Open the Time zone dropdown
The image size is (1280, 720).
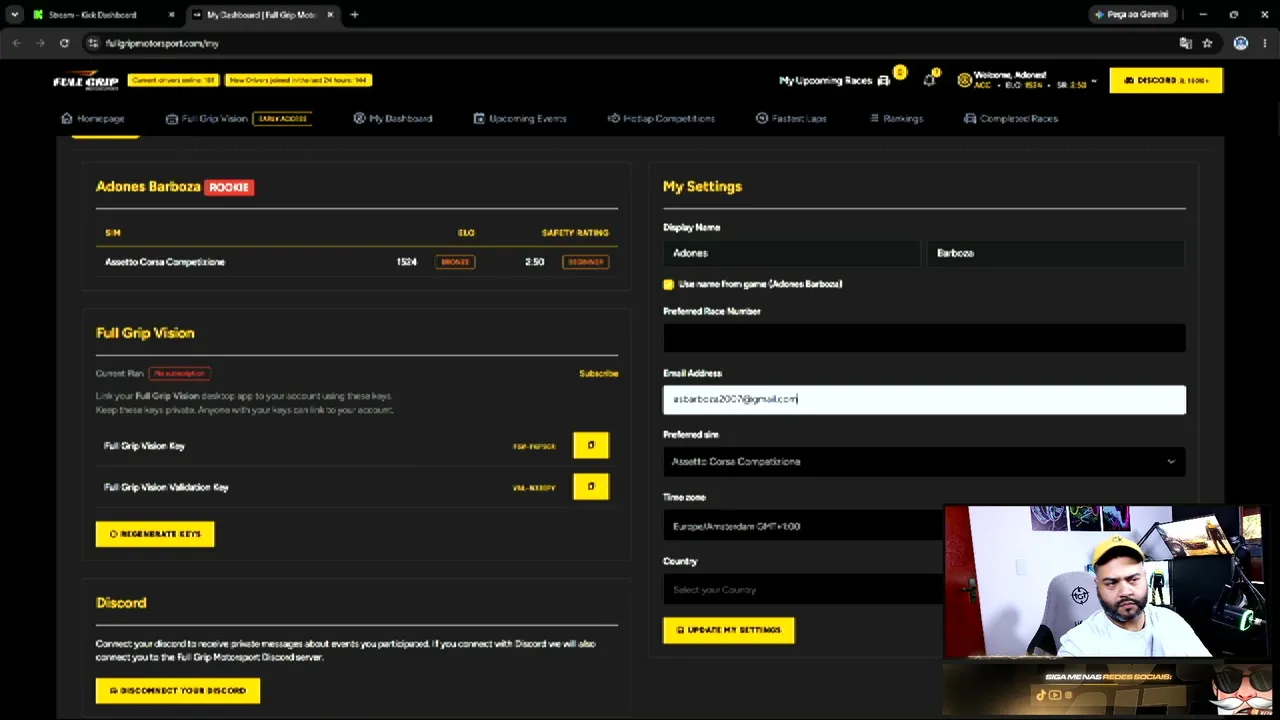803,526
